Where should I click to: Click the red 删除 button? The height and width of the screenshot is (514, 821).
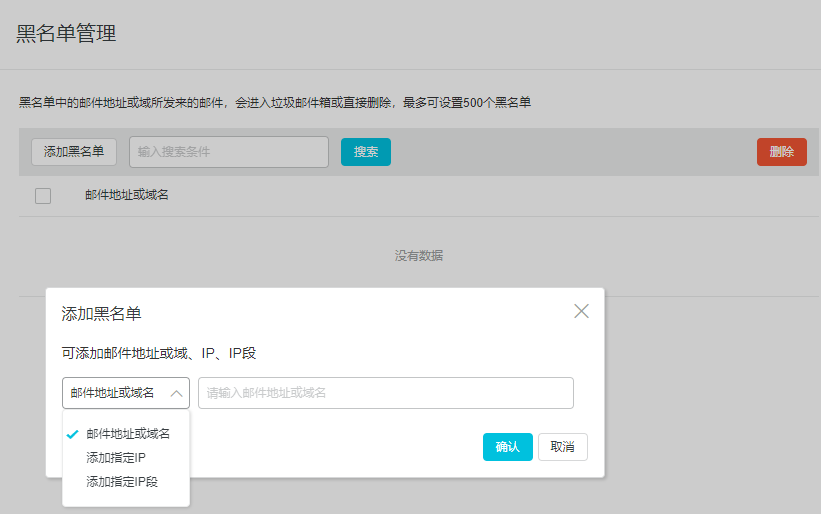click(781, 152)
